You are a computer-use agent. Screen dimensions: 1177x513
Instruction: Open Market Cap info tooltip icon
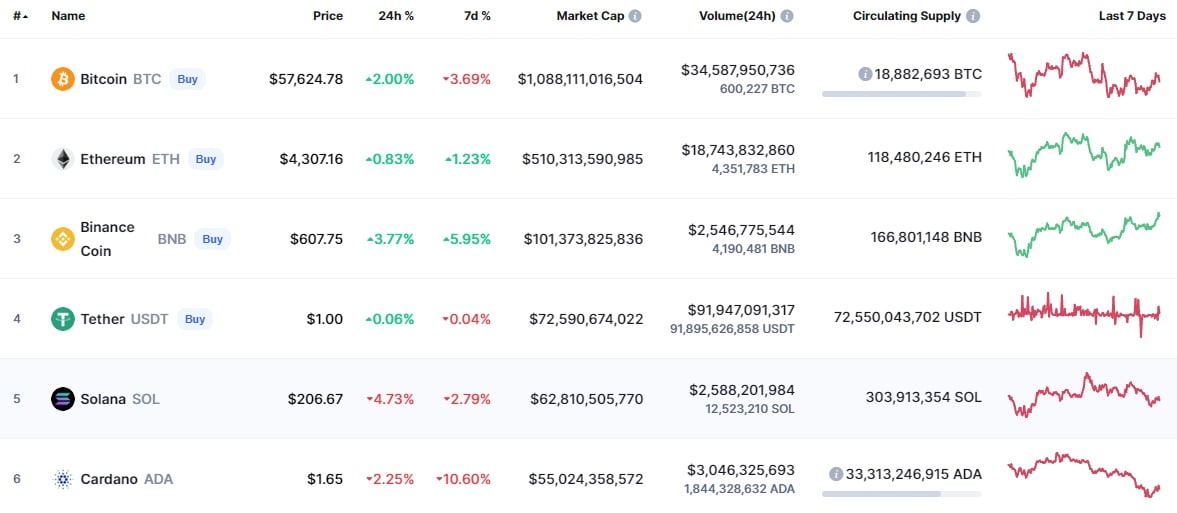[635, 16]
